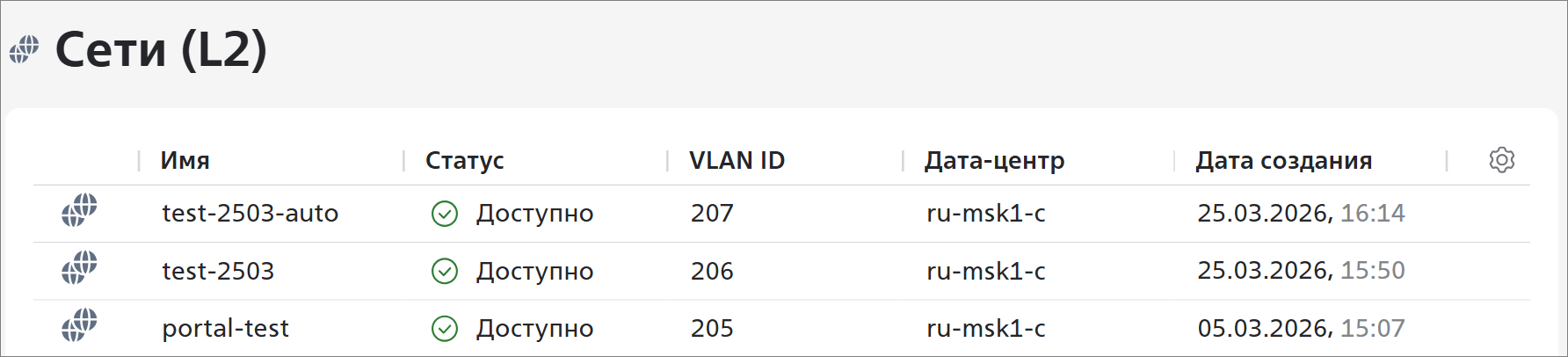This screenshot has width=1568, height=357.
Task: Open the test-2503-auto network
Action: pyautogui.click(x=250, y=214)
